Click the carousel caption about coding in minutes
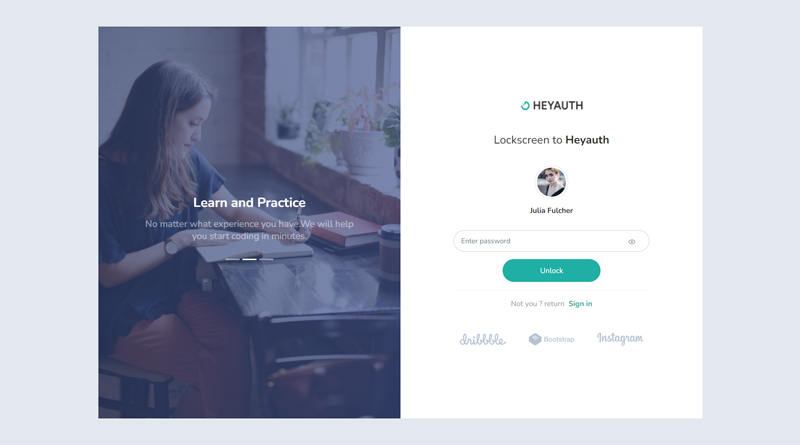 [249, 230]
